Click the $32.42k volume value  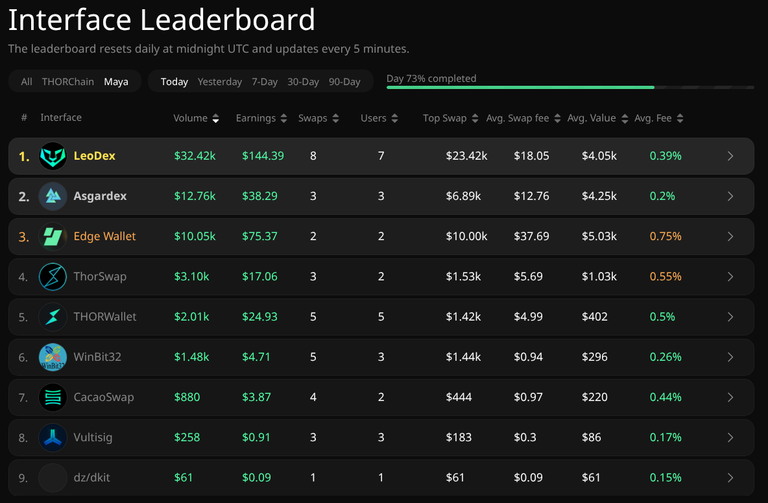pos(194,156)
